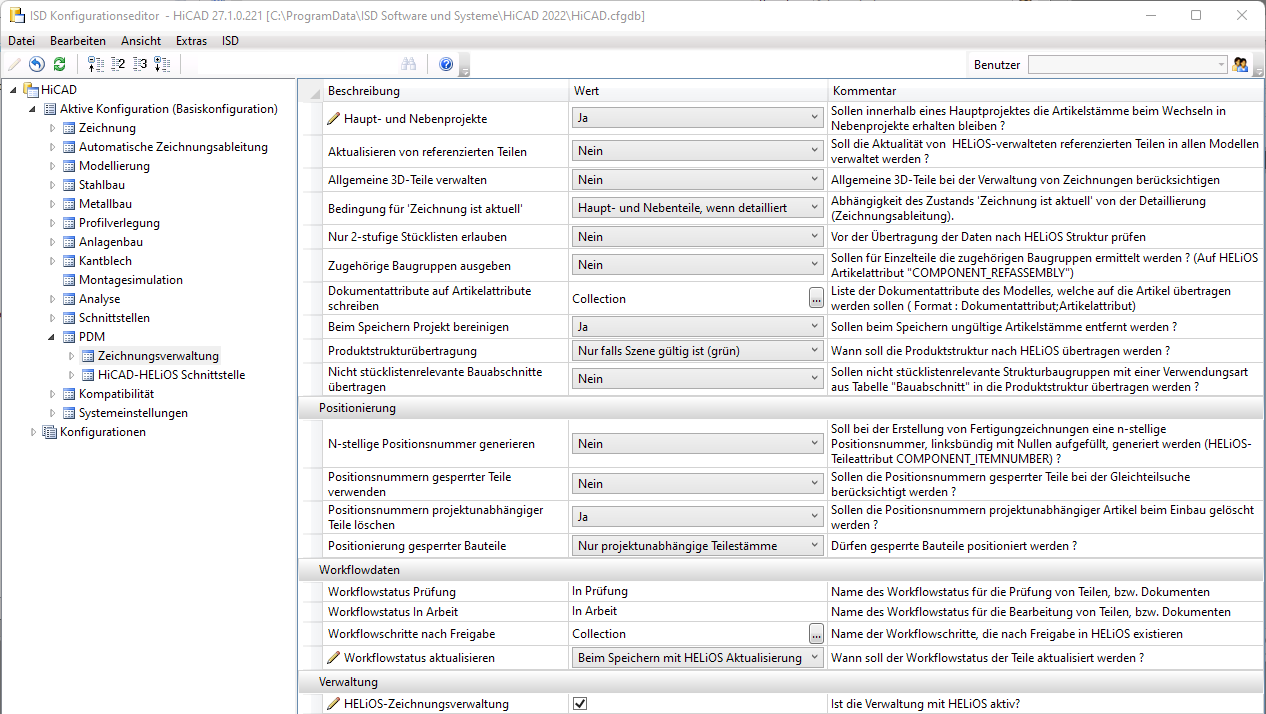Click the Beschreibung column header

point(446,91)
